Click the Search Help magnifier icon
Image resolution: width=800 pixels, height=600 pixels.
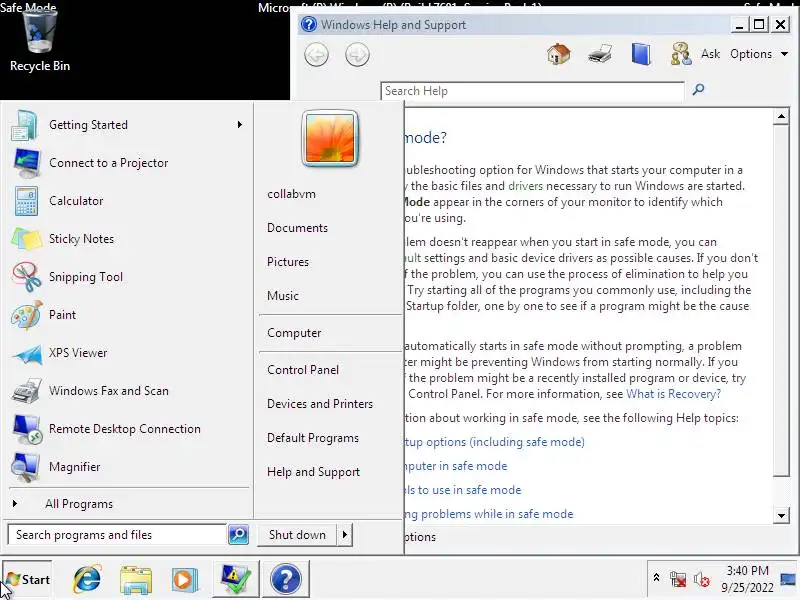[698, 90]
